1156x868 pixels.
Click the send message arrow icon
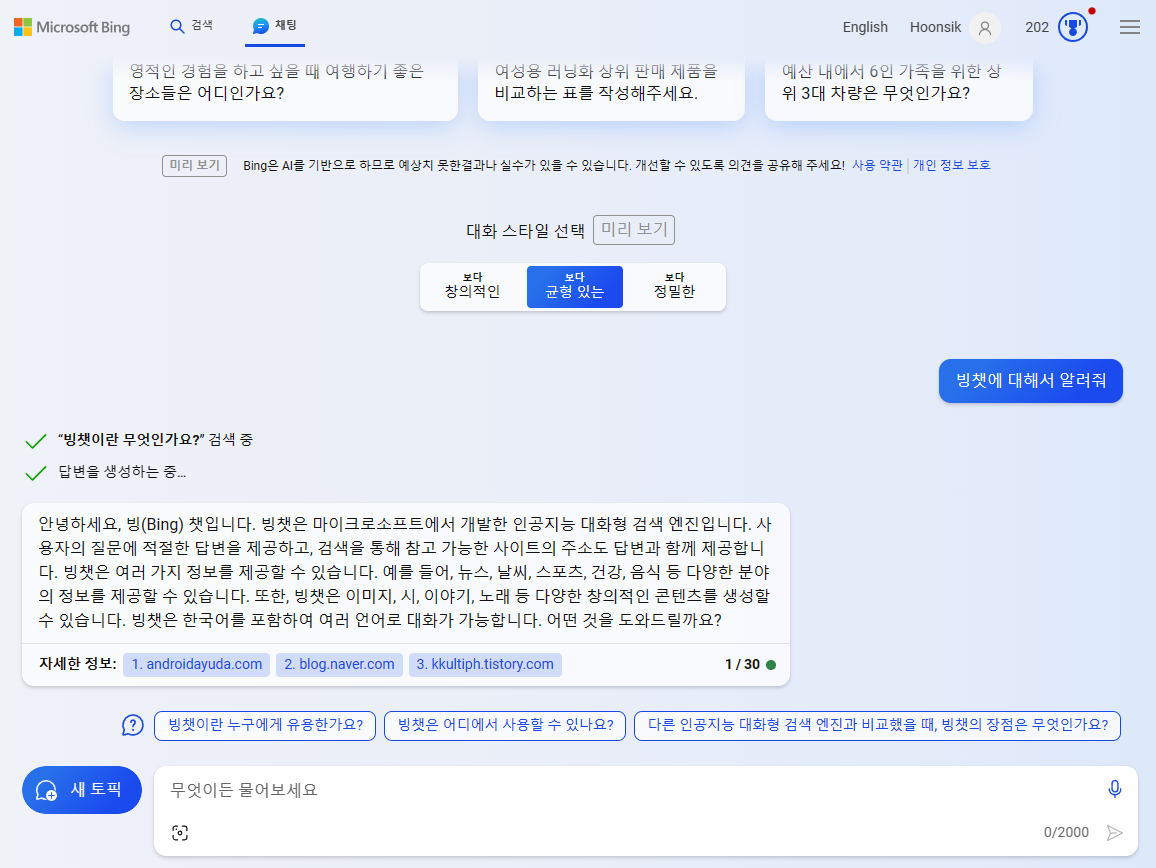[x=1114, y=831]
